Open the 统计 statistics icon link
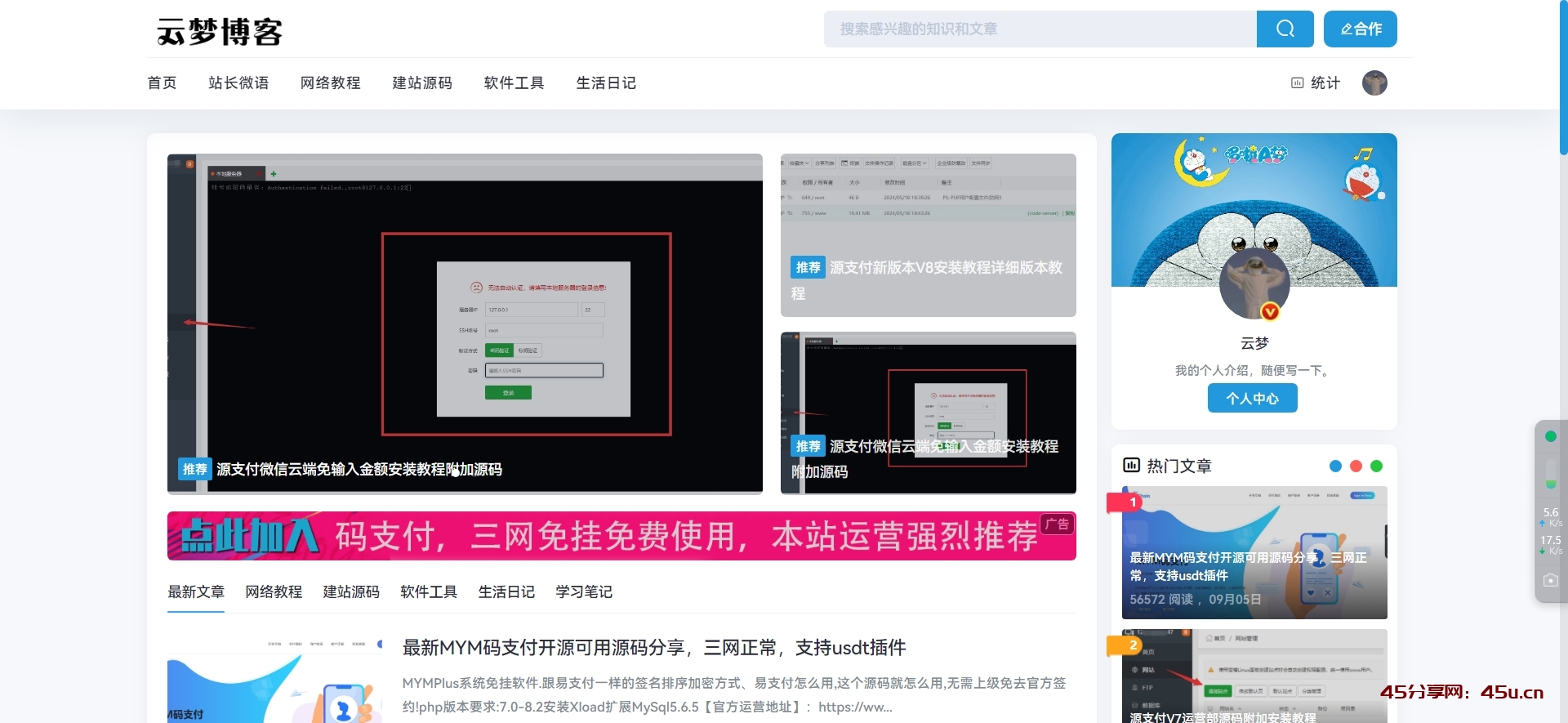Image resolution: width=1568 pixels, height=723 pixels. (1316, 83)
